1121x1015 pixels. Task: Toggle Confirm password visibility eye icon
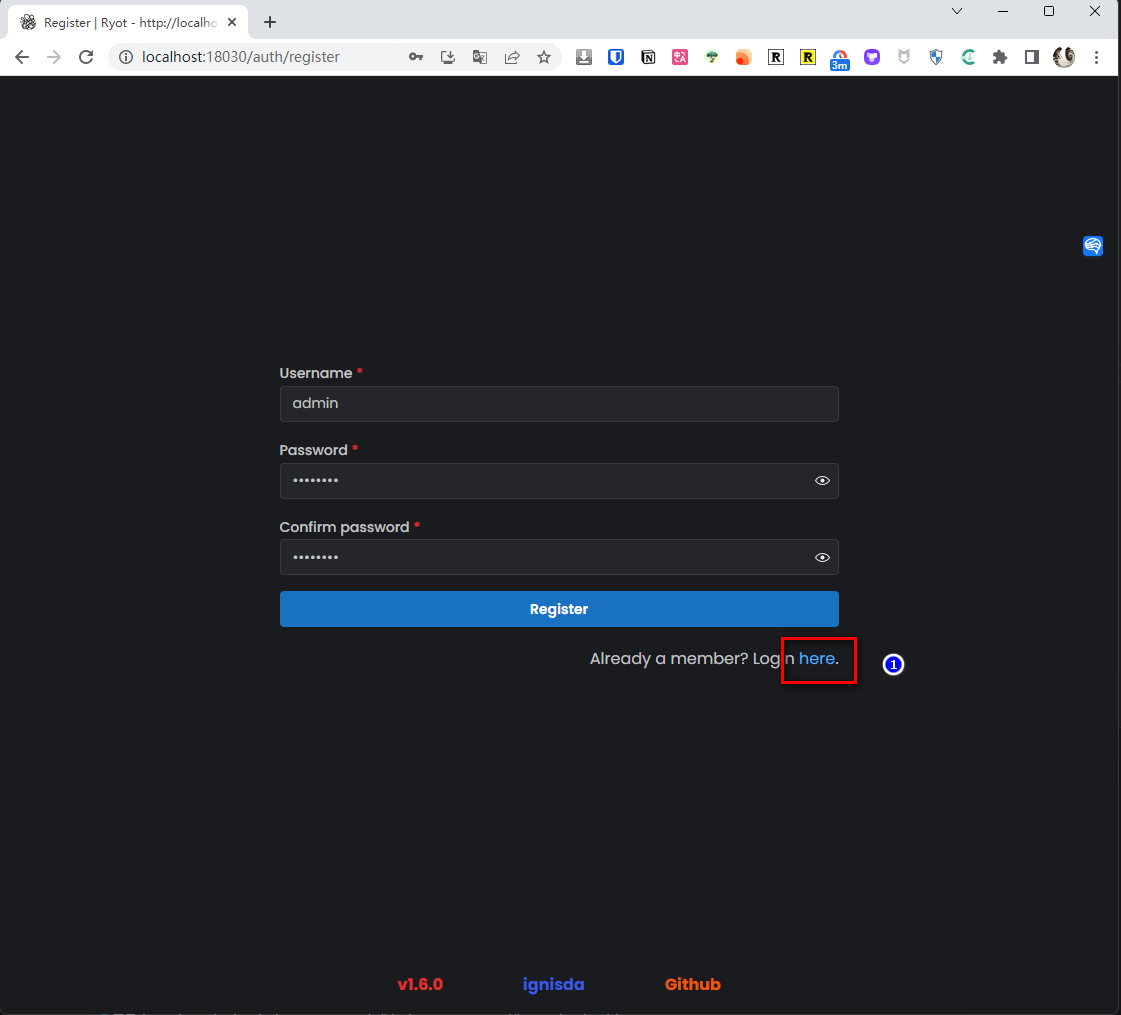click(822, 558)
